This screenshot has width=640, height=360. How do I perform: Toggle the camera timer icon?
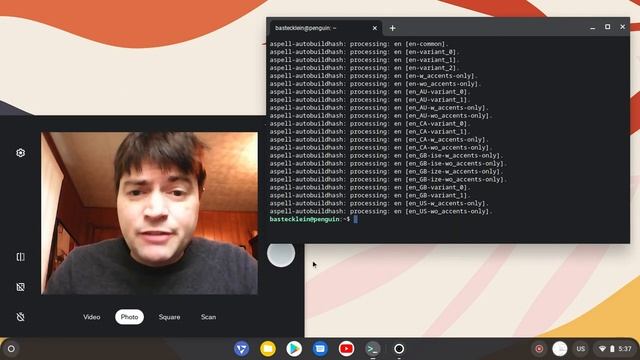20,317
